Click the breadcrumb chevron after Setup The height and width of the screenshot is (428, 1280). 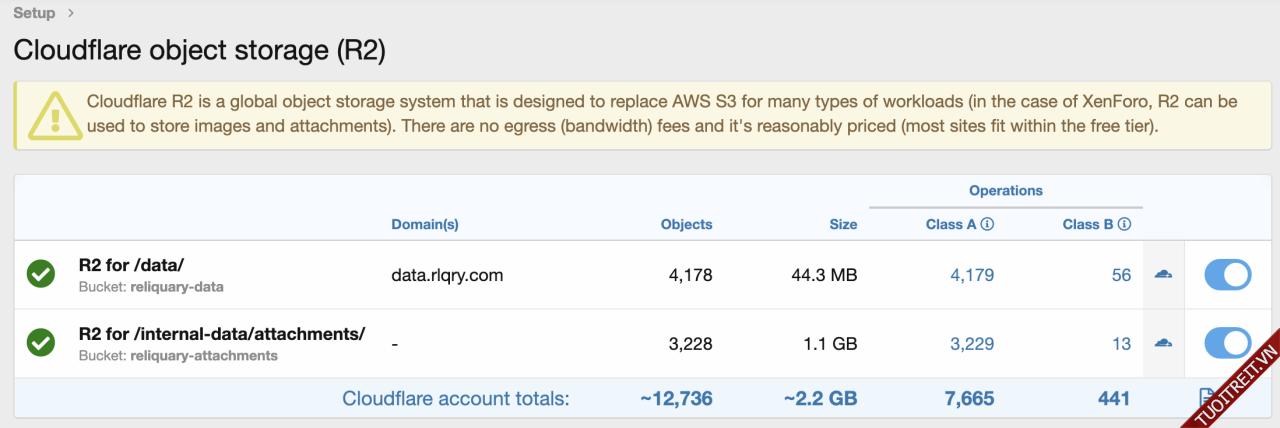click(70, 13)
